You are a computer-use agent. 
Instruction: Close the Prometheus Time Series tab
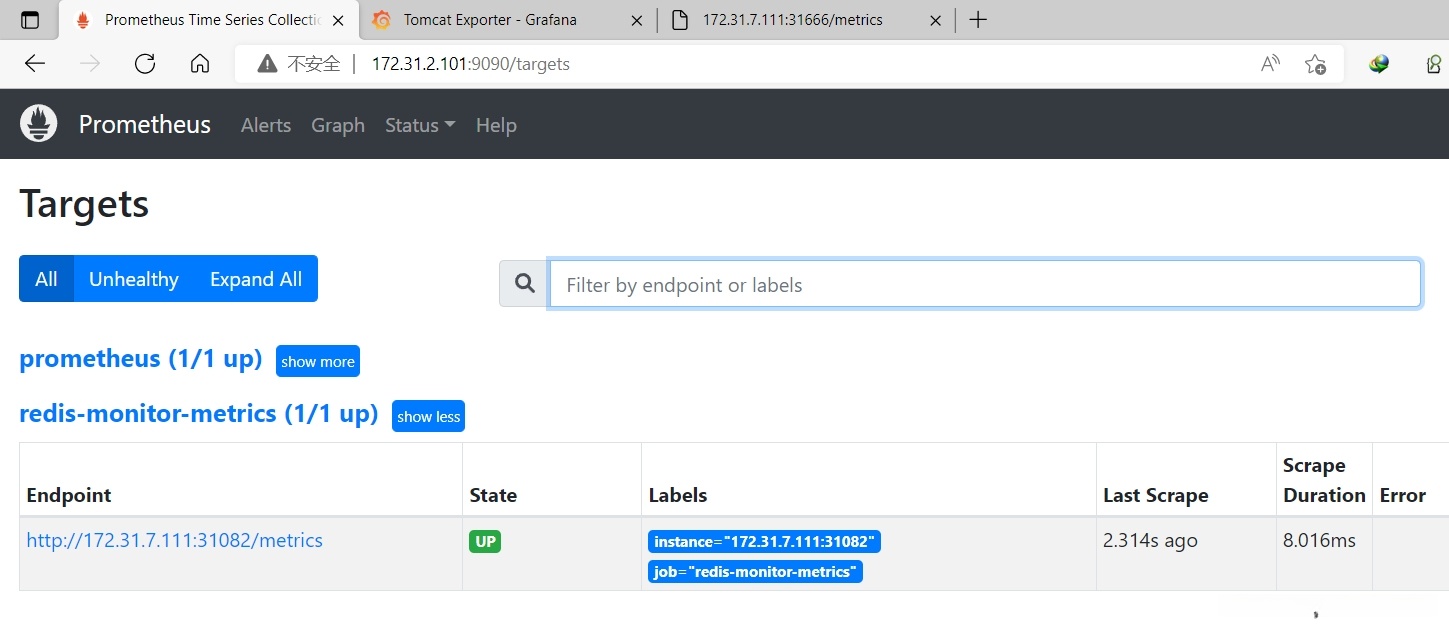340,20
